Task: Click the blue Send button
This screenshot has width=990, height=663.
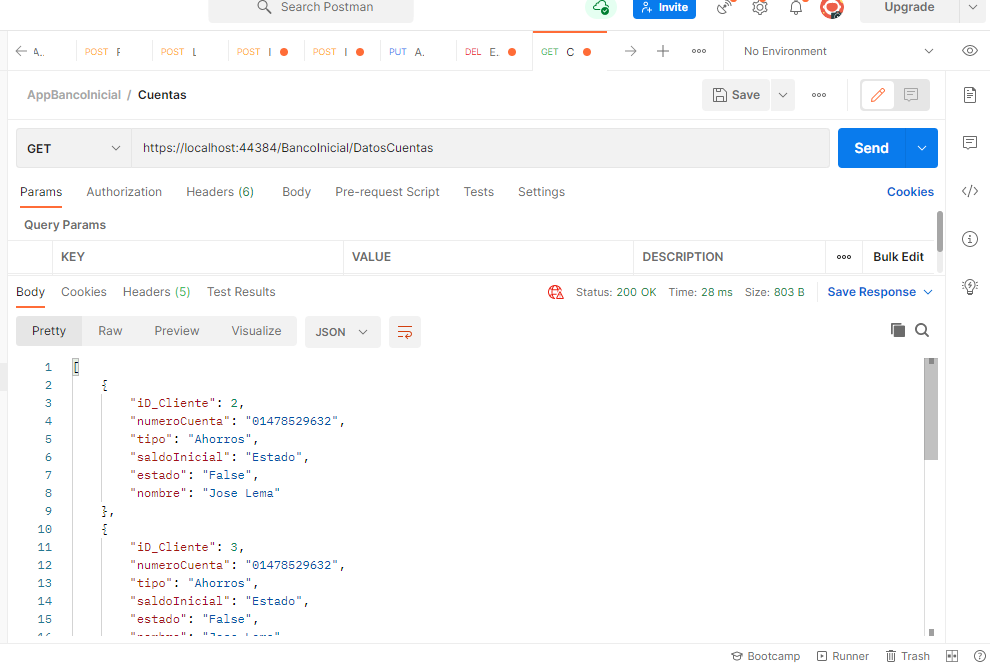Action: [871, 148]
